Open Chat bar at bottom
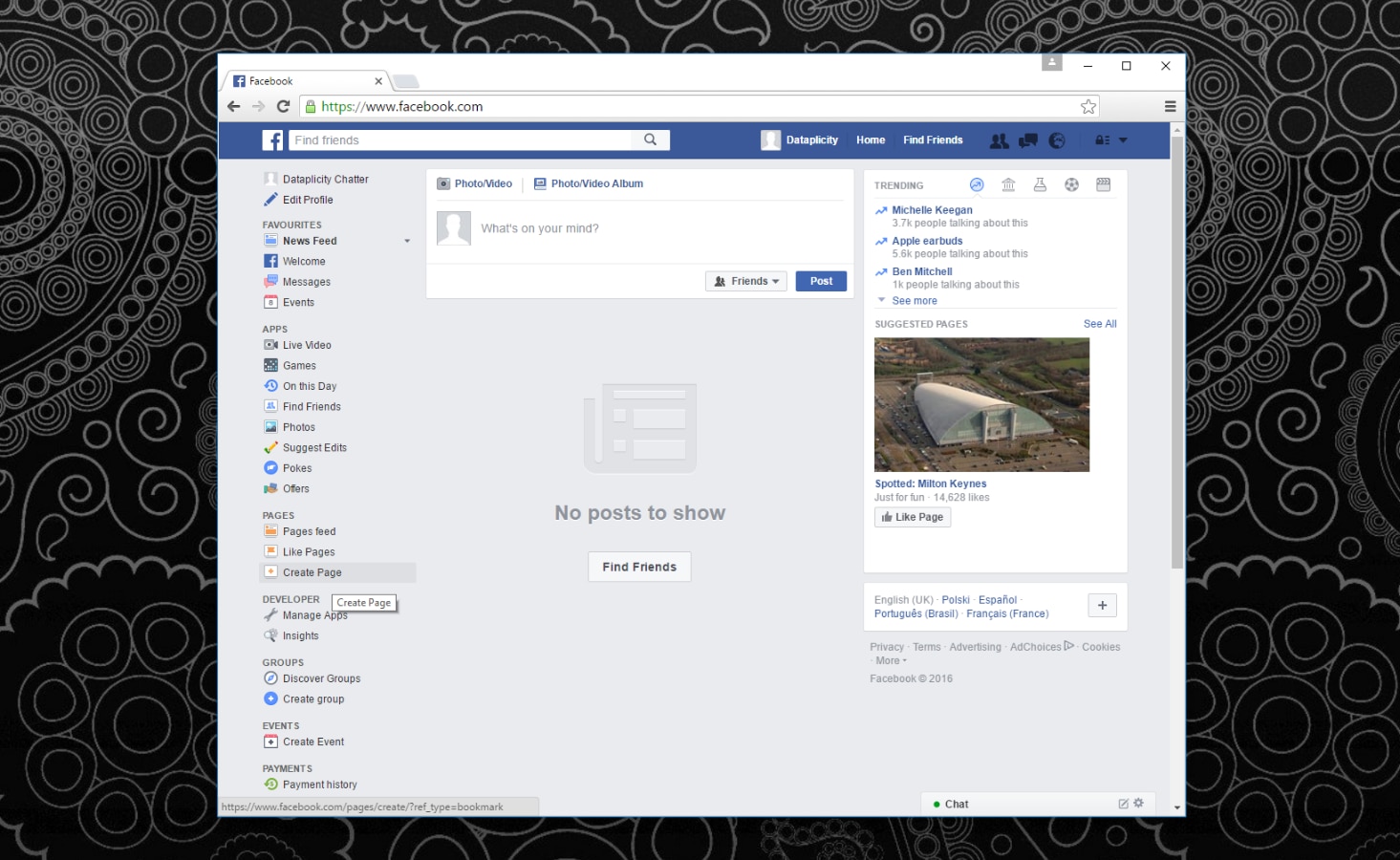 (1039, 804)
